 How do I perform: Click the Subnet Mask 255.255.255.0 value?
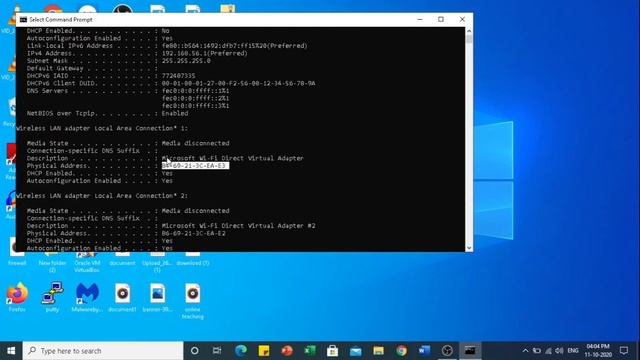click(x=186, y=61)
